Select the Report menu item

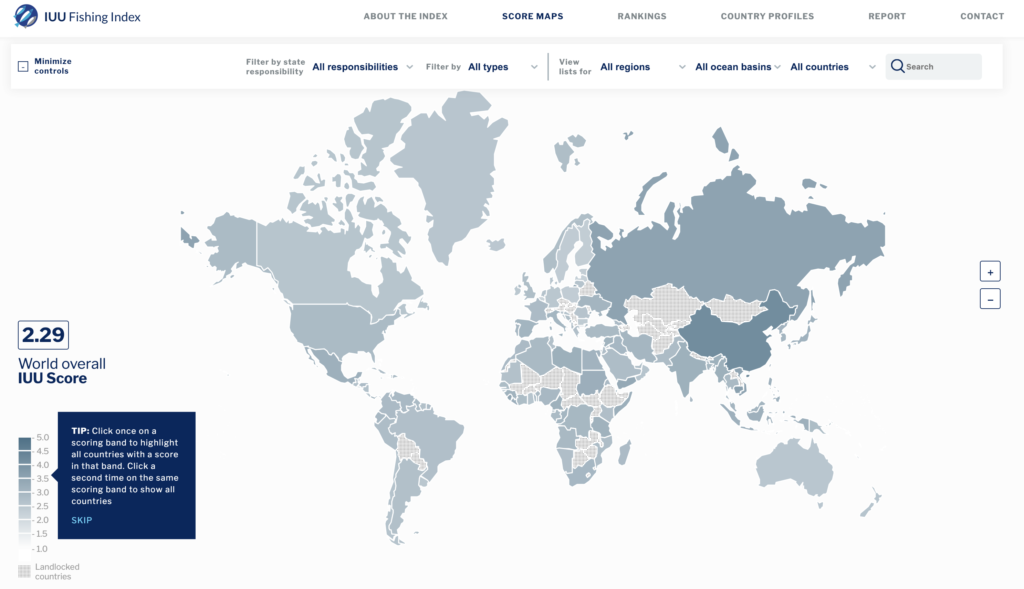click(887, 16)
